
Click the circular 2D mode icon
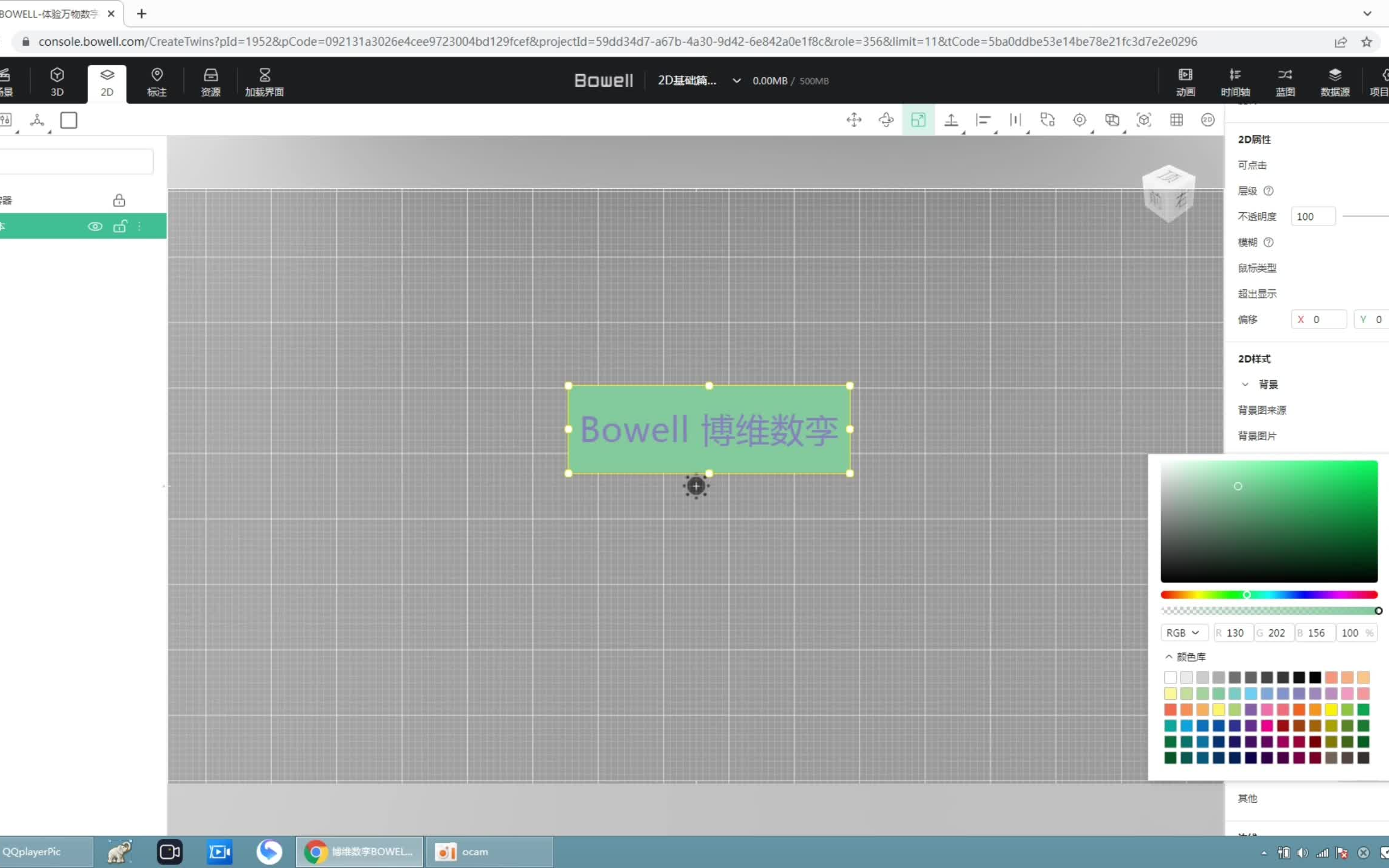click(1208, 120)
